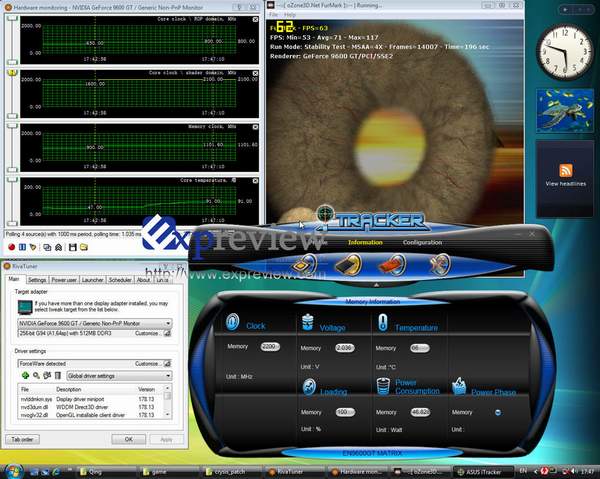The height and width of the screenshot is (479, 600).
Task: Click the magnifier icon under Driver settings in RivaTuner
Action: click(36, 375)
